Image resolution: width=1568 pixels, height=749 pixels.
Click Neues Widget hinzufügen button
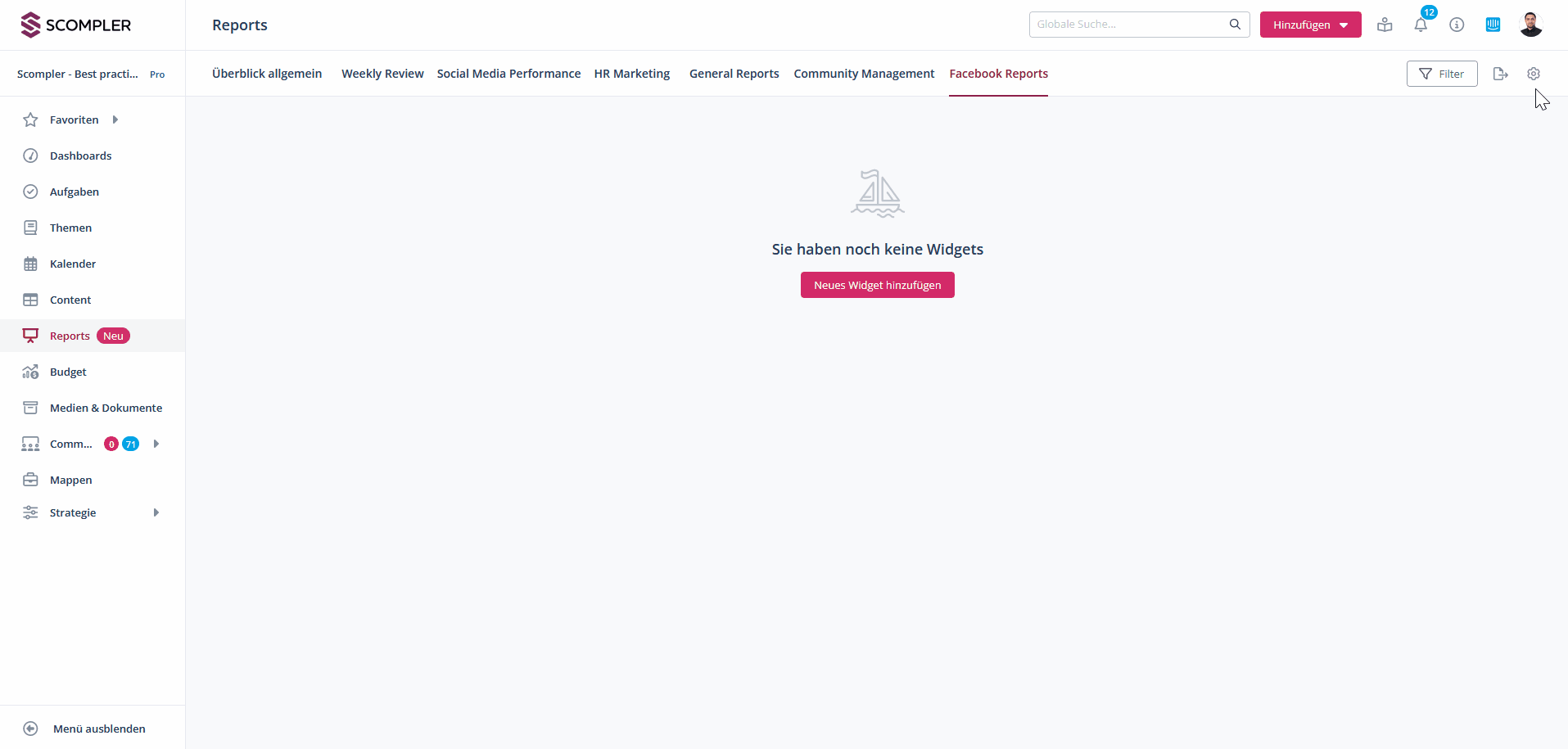pos(877,285)
